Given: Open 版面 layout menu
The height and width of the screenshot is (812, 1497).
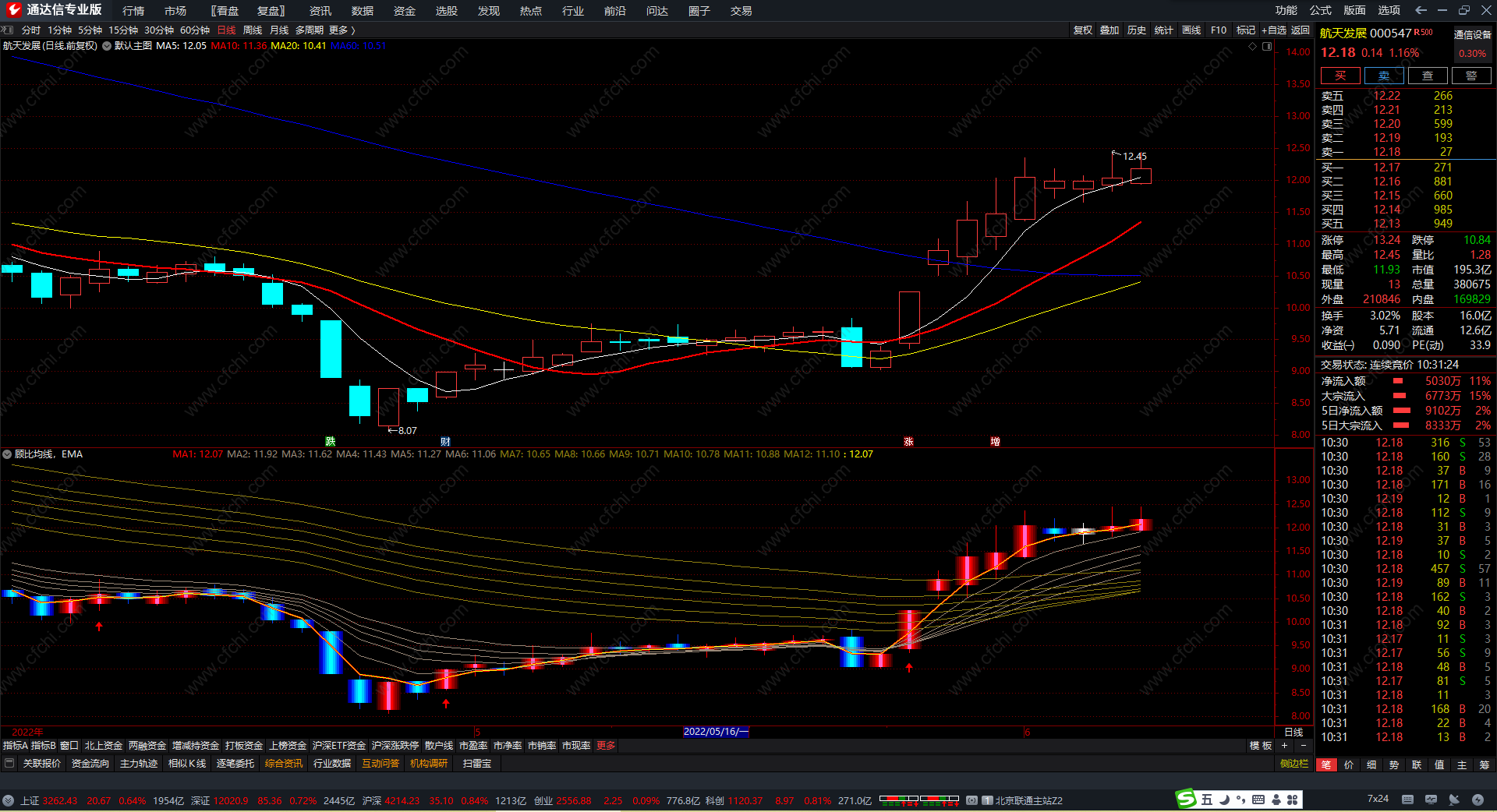Looking at the screenshot, I should point(1355,10).
